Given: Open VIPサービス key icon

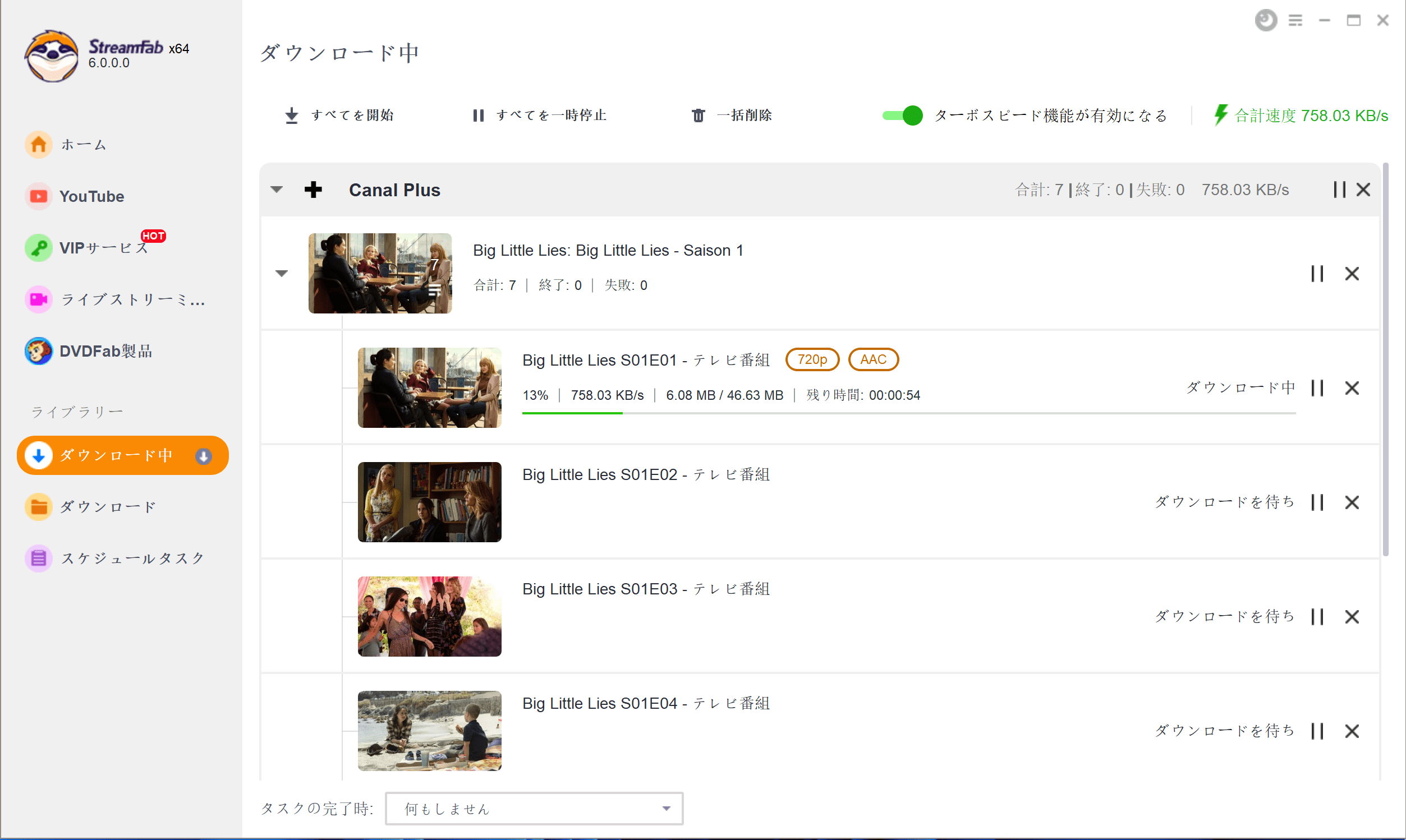Looking at the screenshot, I should [x=39, y=248].
